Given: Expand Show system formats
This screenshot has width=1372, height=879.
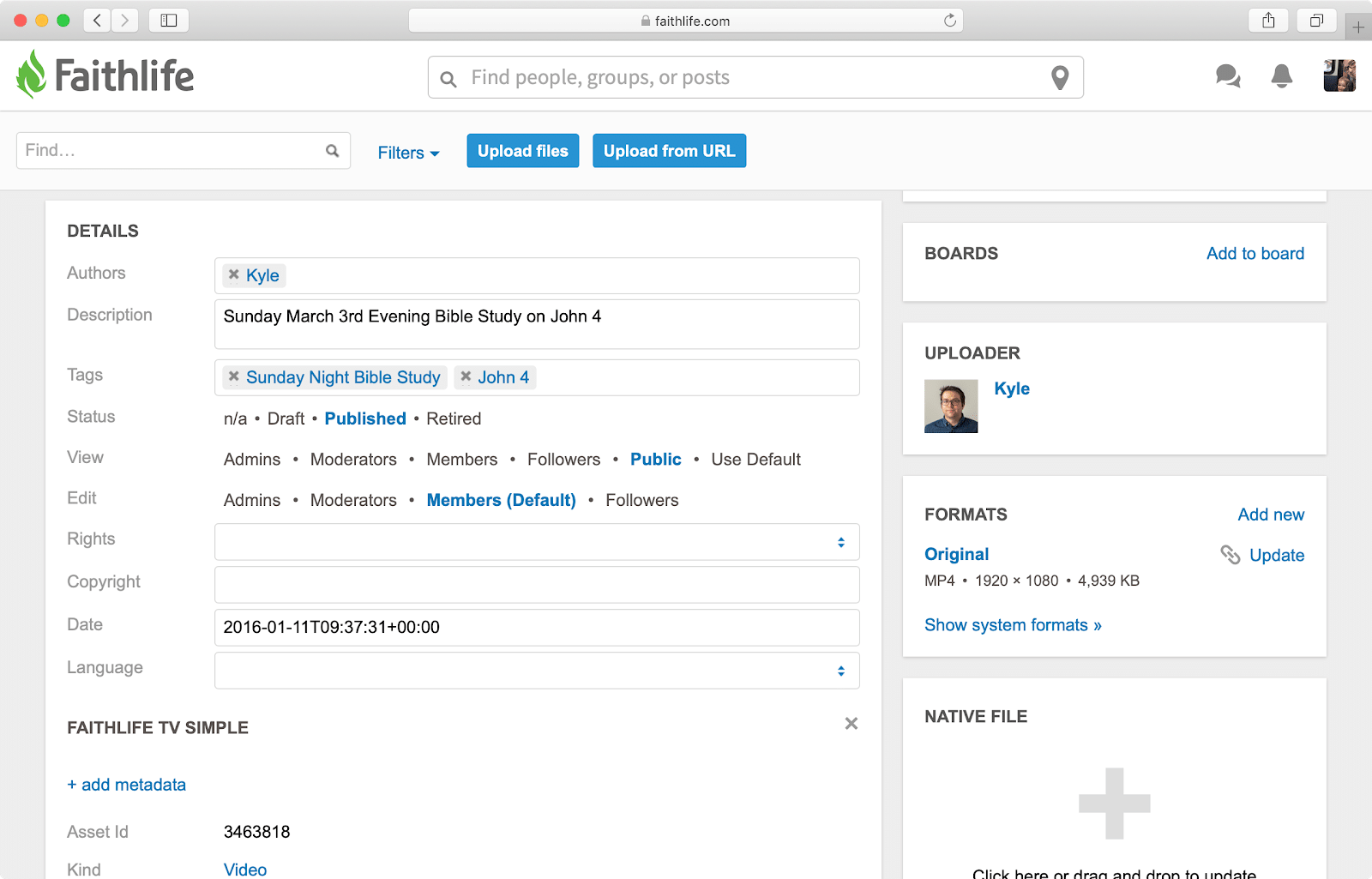Looking at the screenshot, I should pos(1013,625).
